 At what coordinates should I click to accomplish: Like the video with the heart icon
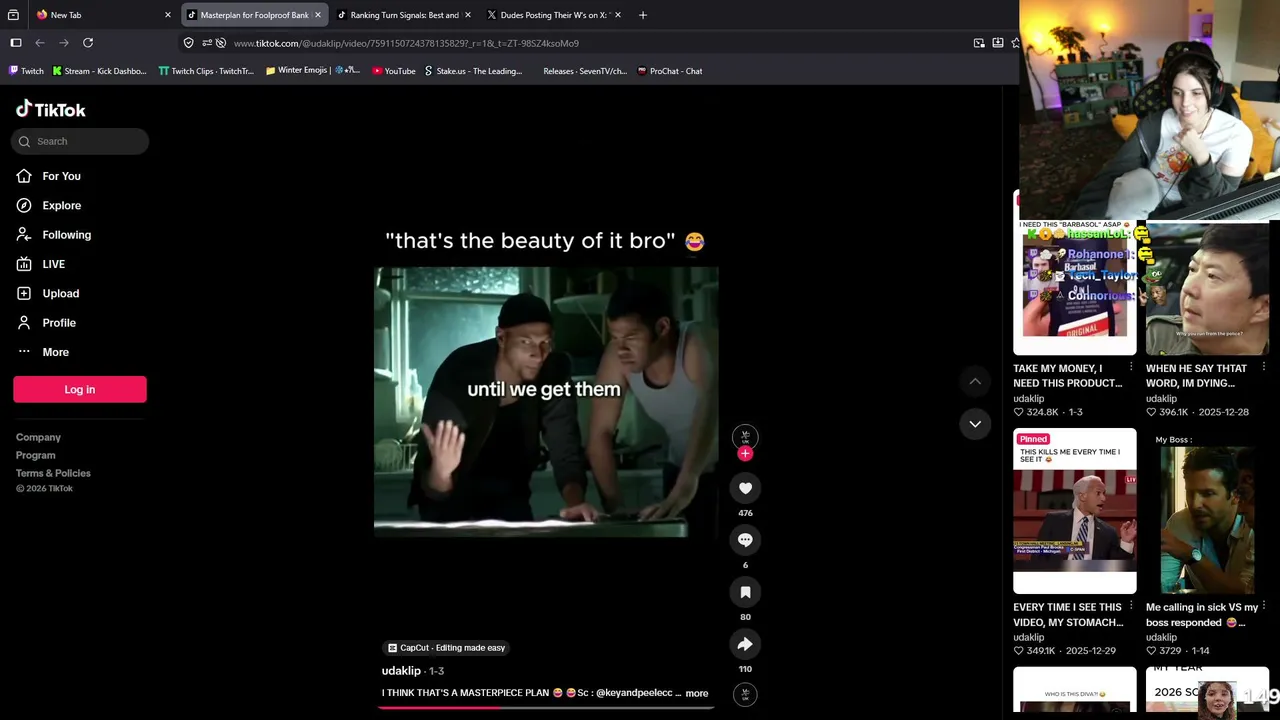pos(745,488)
